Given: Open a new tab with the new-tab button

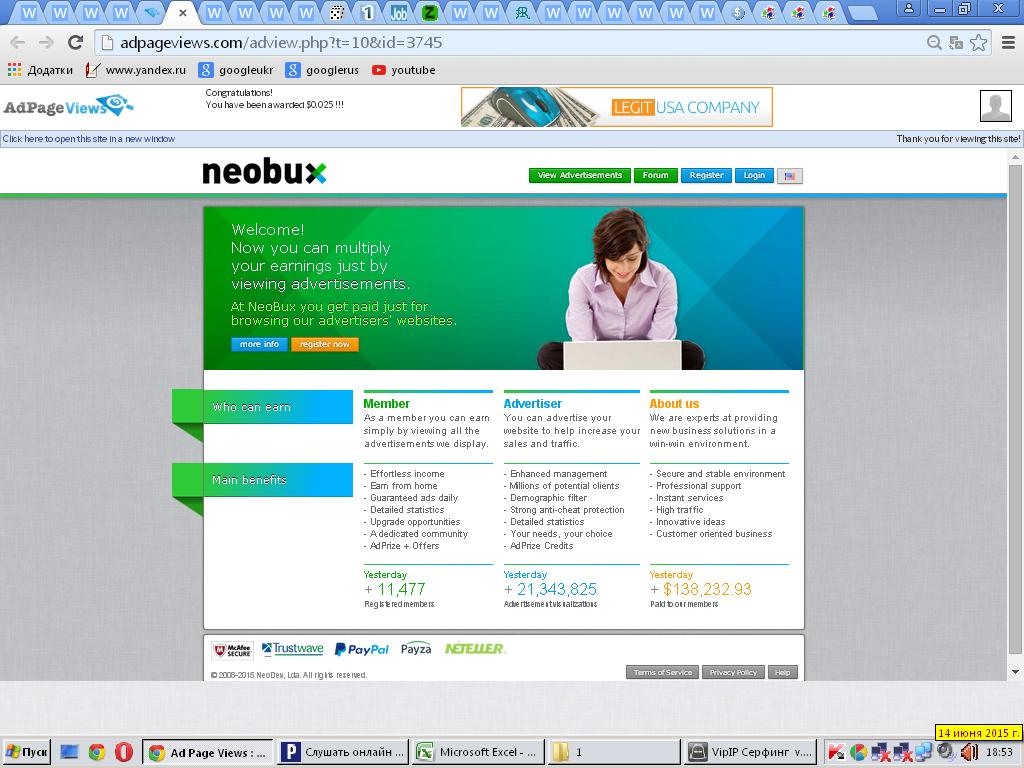Looking at the screenshot, I should (862, 12).
